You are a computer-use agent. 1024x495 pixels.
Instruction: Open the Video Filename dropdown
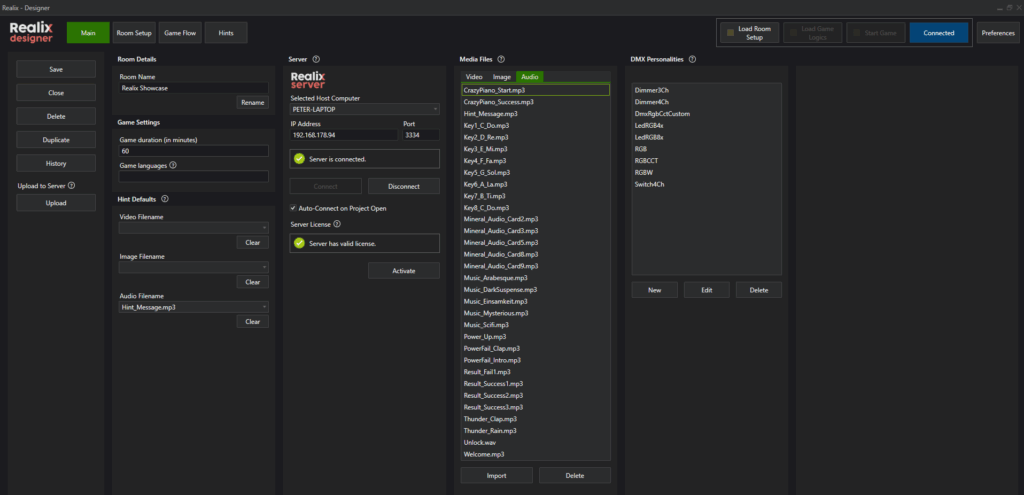click(x=193, y=228)
